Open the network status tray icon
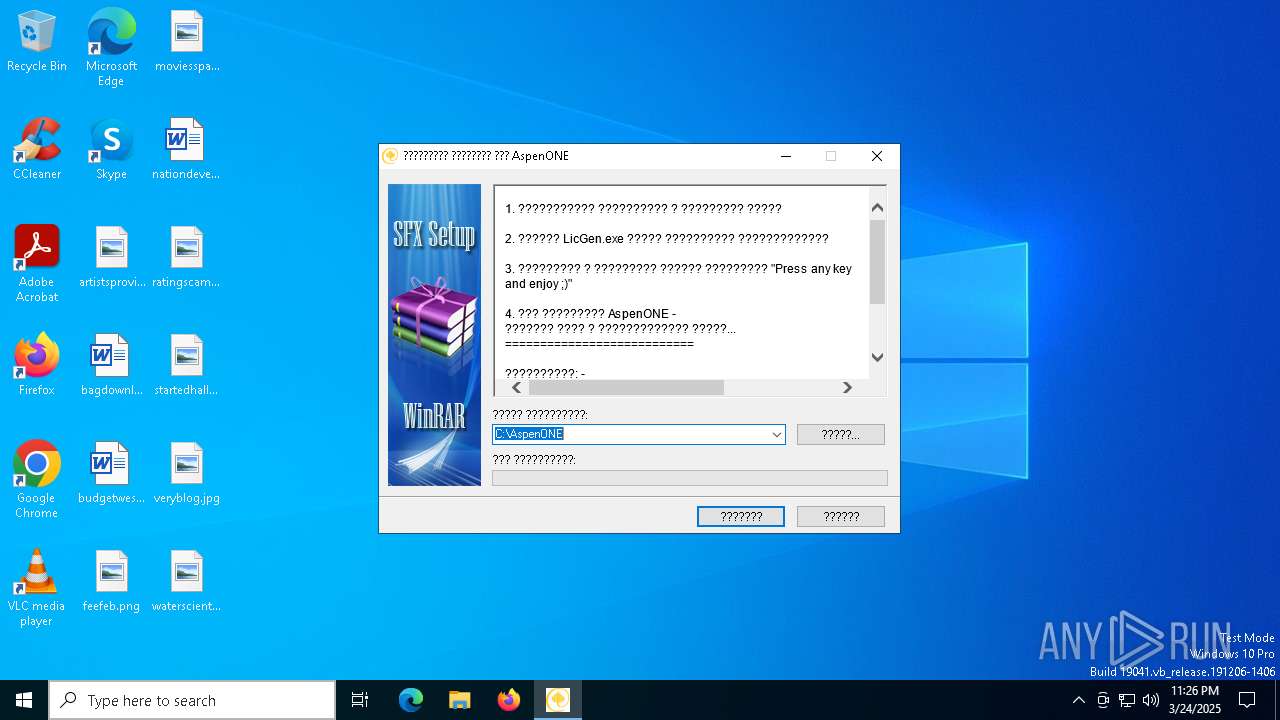1280x720 pixels. pyautogui.click(x=1127, y=700)
